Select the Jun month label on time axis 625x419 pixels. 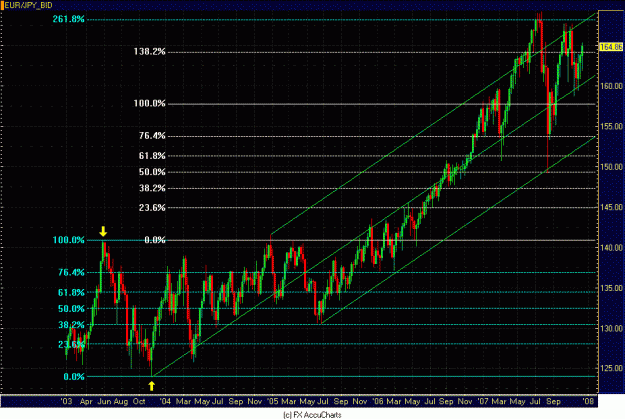point(104,401)
